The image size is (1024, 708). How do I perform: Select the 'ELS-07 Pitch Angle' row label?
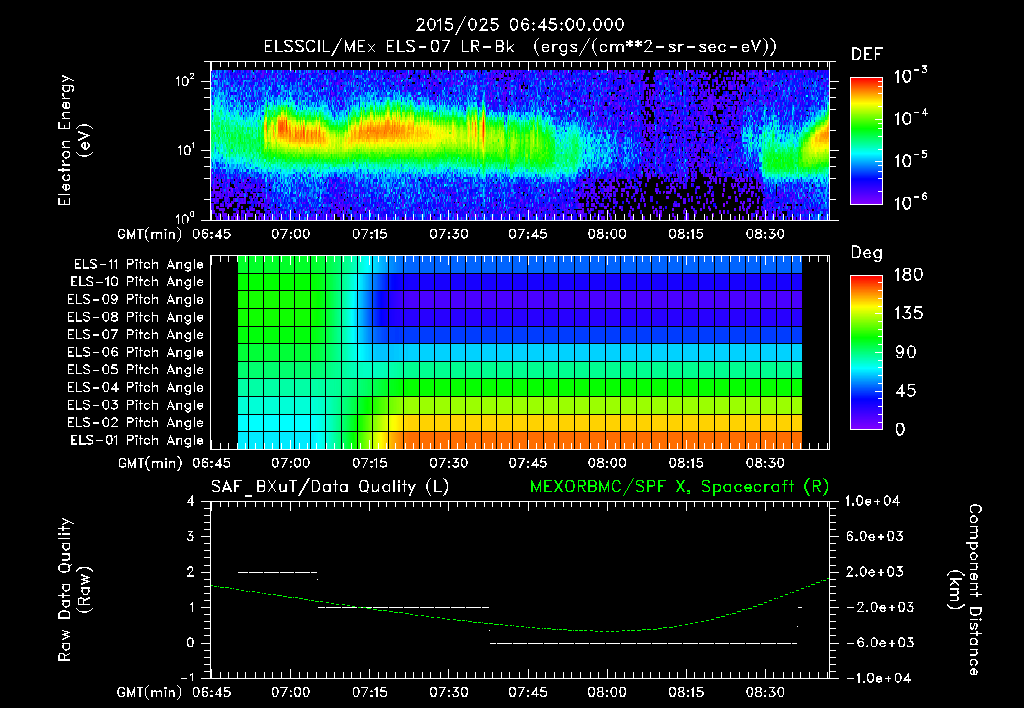136,334
